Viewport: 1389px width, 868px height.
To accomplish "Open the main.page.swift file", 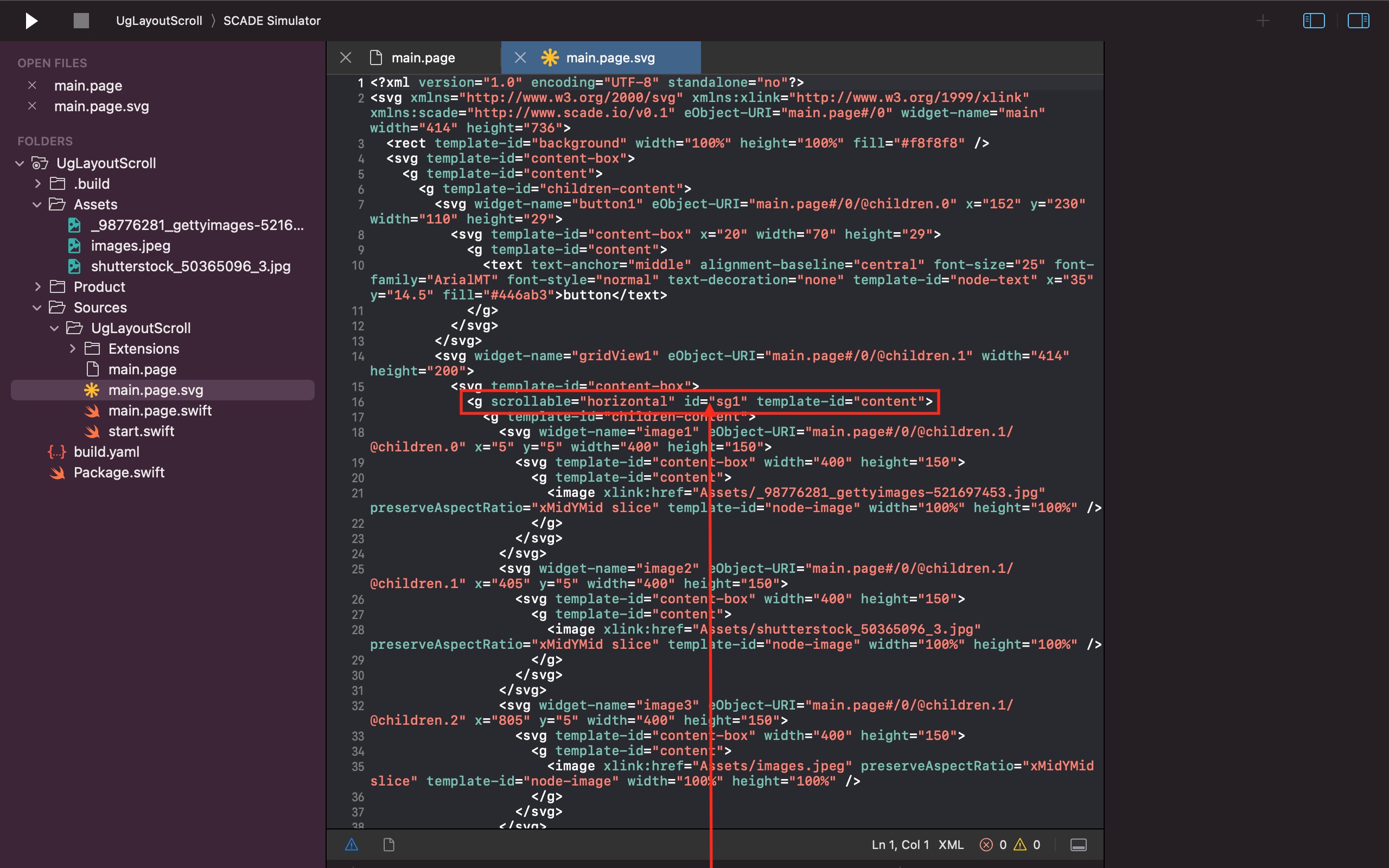I will 160,411.
